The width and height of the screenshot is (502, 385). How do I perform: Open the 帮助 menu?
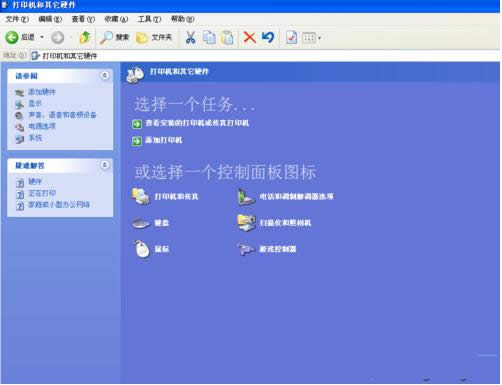click(x=182, y=19)
